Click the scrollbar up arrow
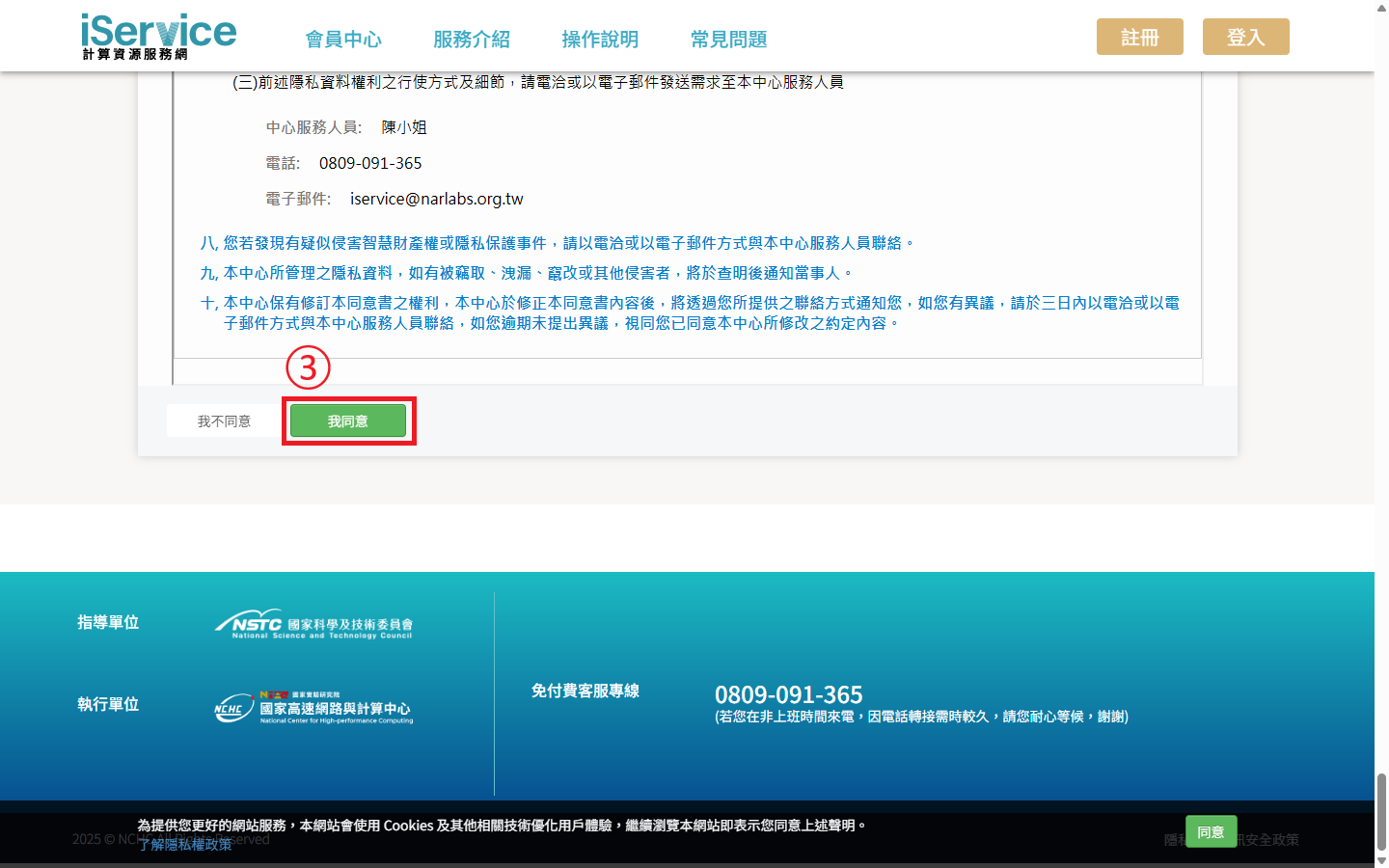1389x868 pixels. tap(1381, 7)
